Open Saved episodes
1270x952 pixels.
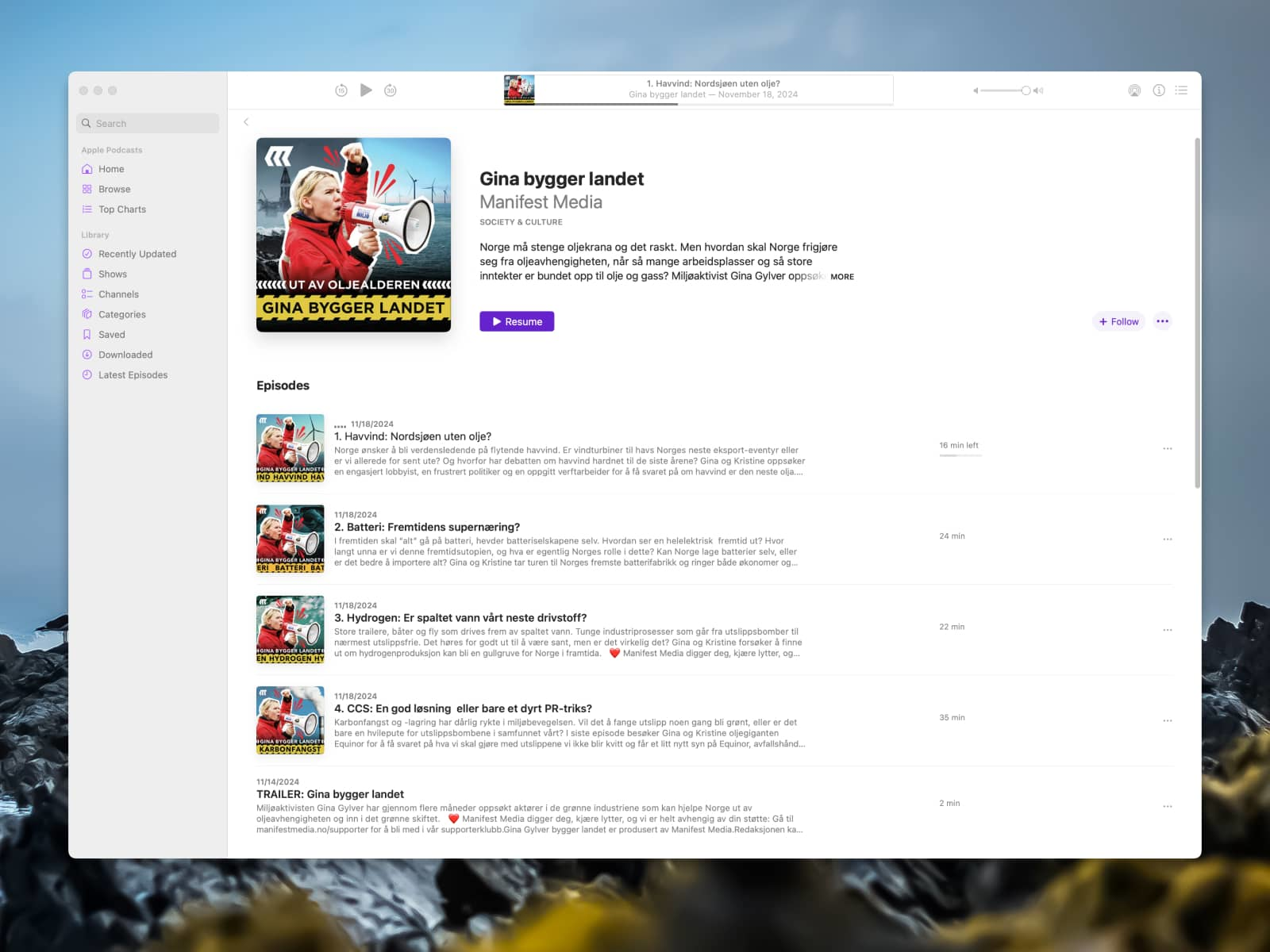coord(112,335)
